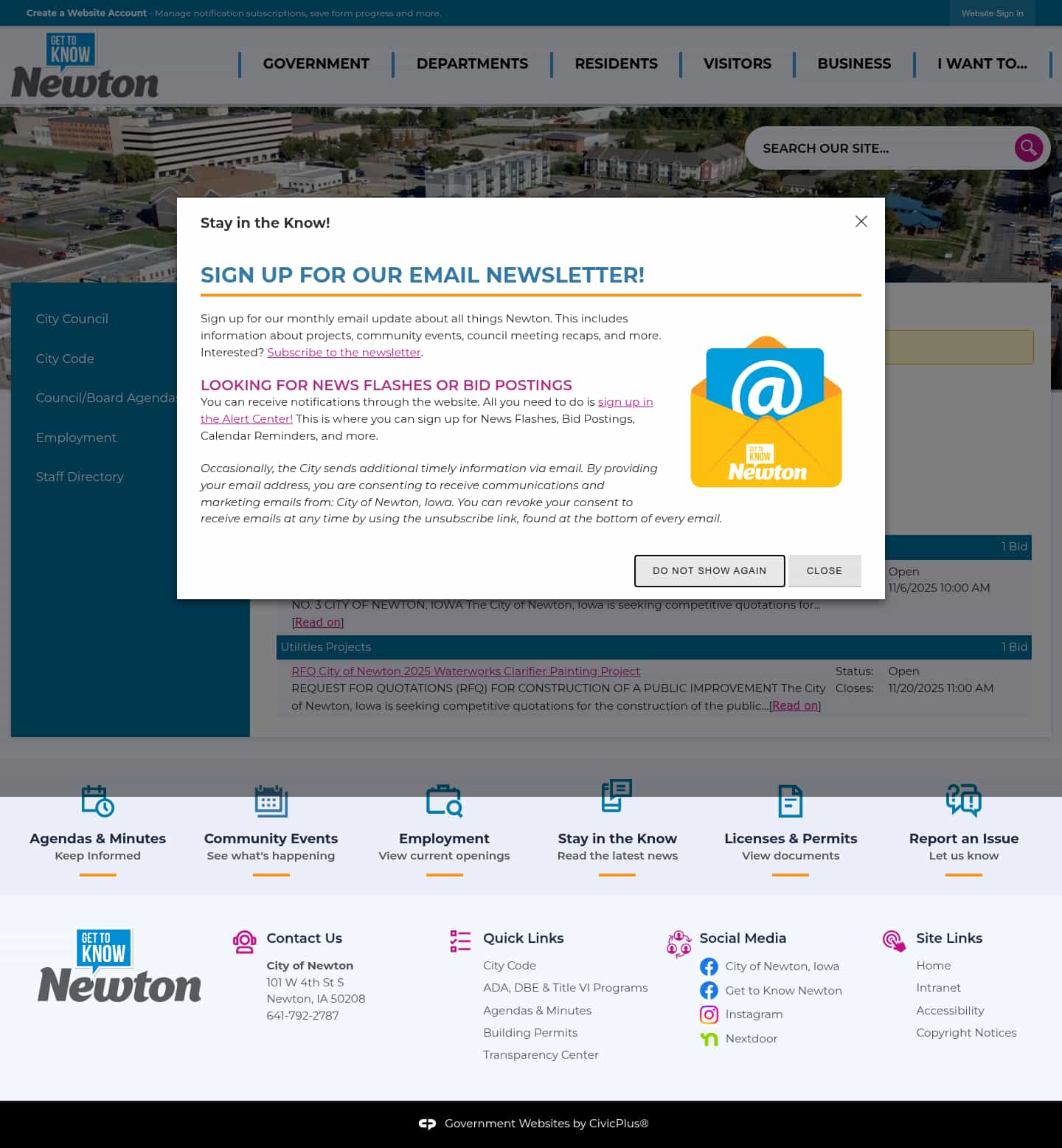Click the Report an Issue chat icon
This screenshot has height=1148, width=1062.
click(963, 801)
